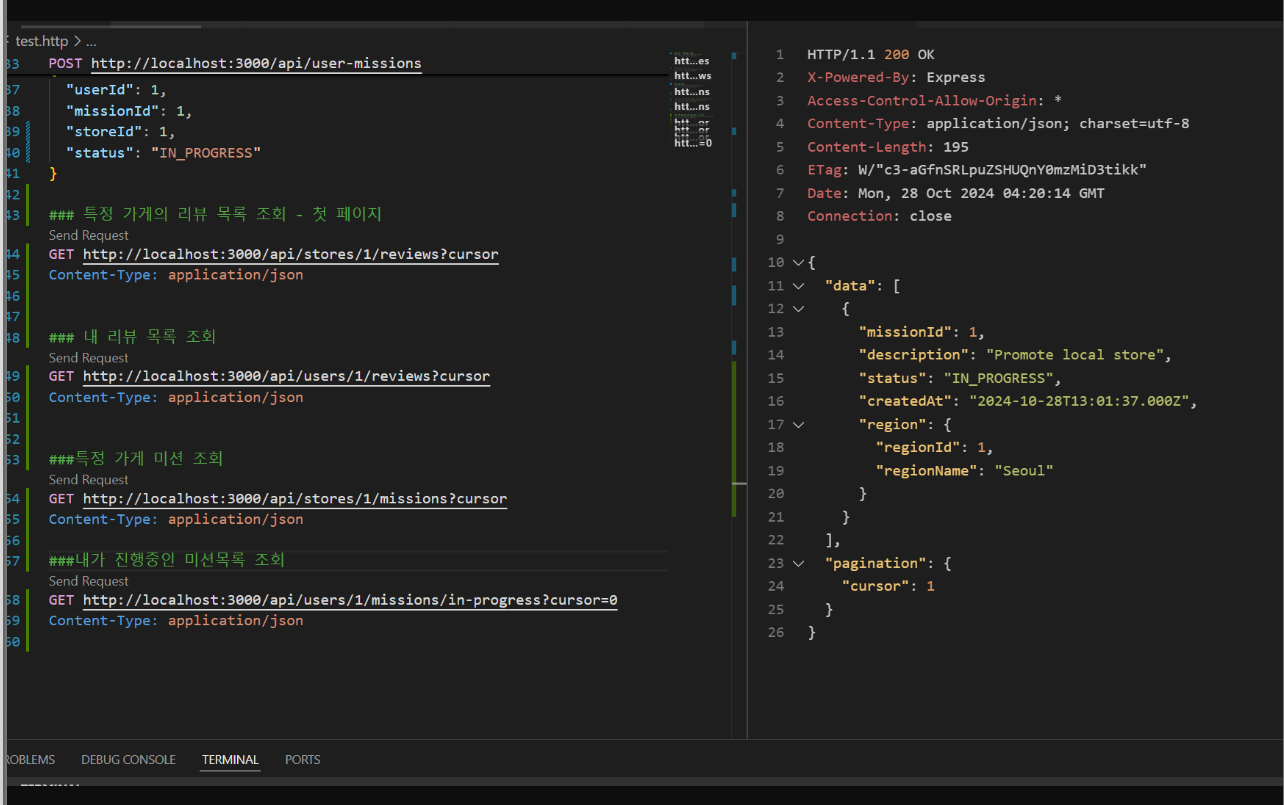The image size is (1284, 805).
Task: Click the test.http breadcrumb item
Action: 42,42
